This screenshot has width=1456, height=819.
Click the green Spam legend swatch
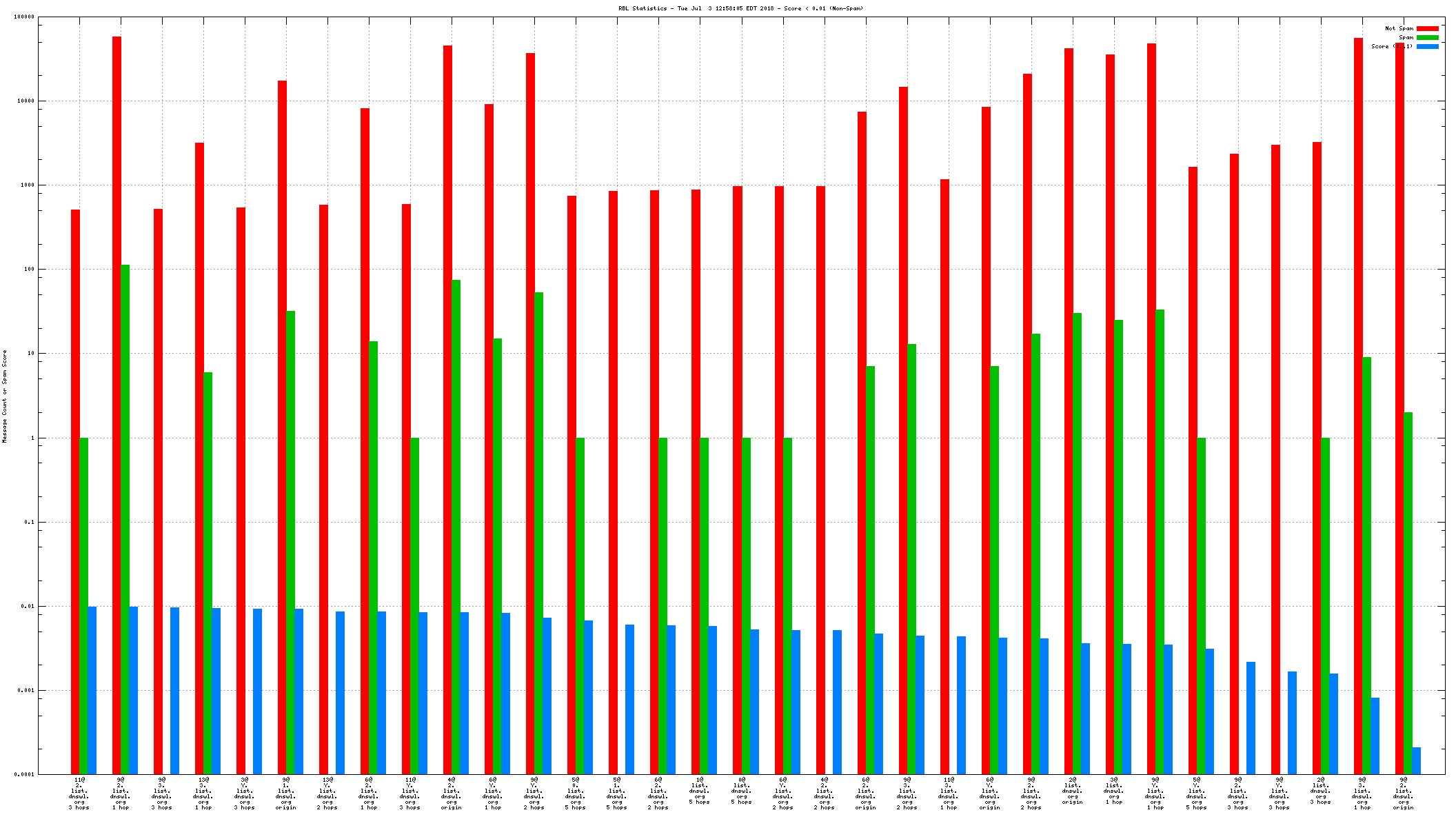click(x=1428, y=37)
